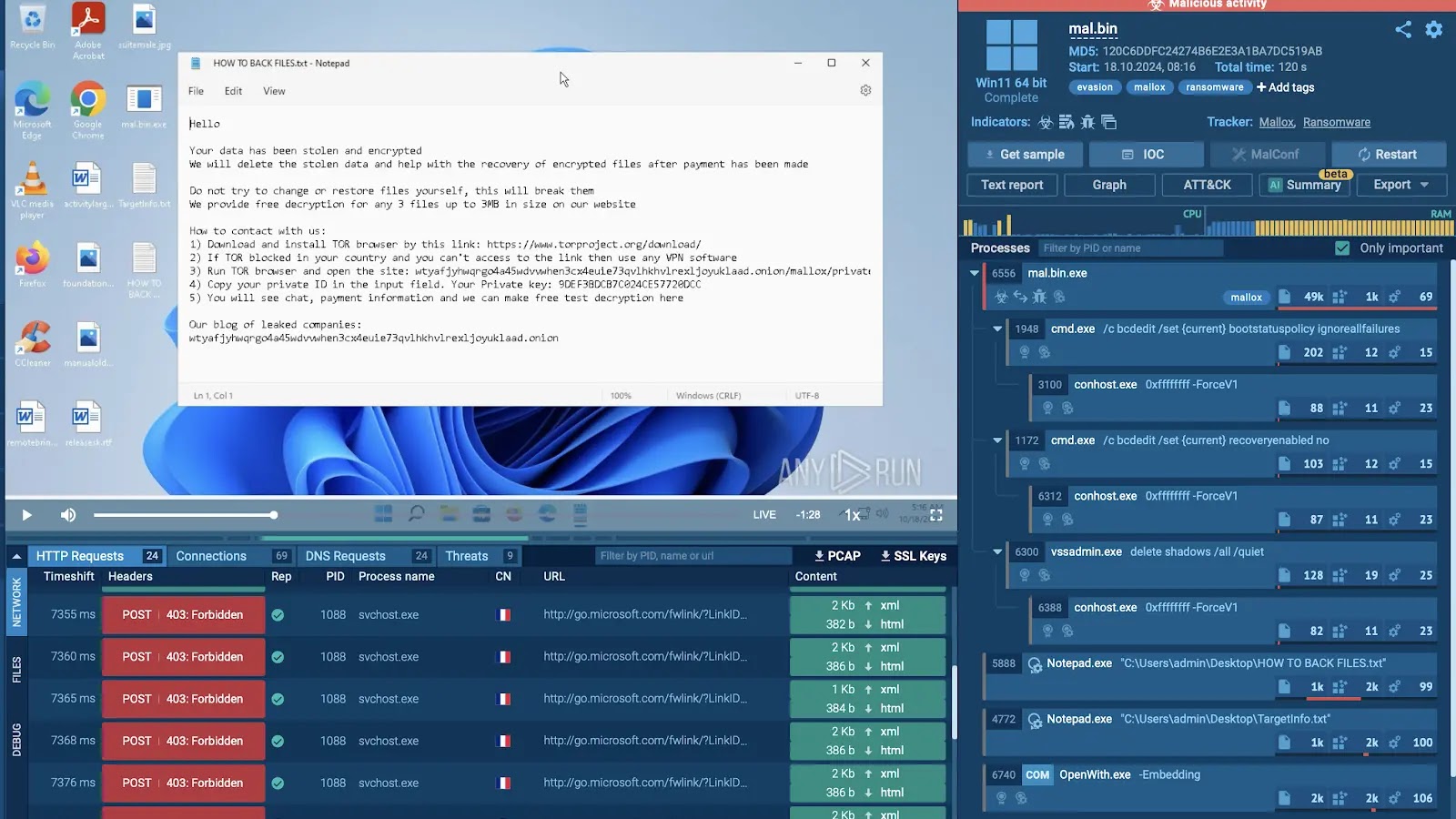
Task: Open the CCleaner desktop icon
Action: [x=32, y=344]
